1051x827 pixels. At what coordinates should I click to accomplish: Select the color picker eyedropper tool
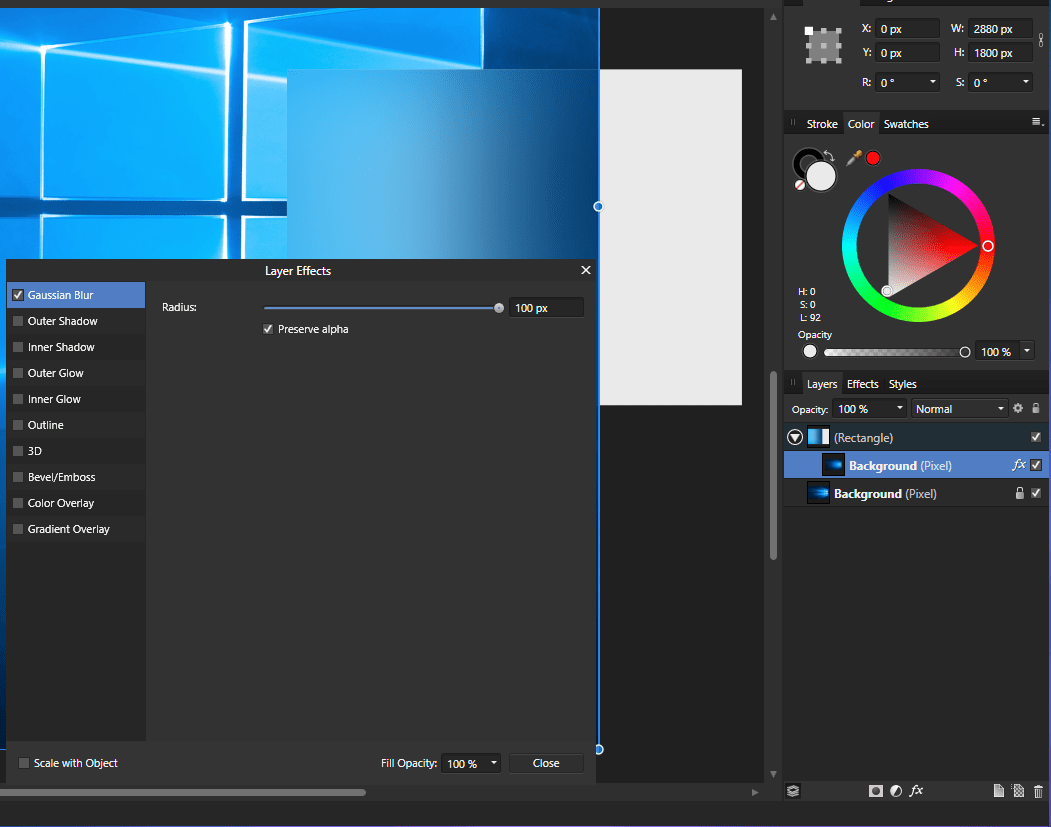tap(854, 158)
